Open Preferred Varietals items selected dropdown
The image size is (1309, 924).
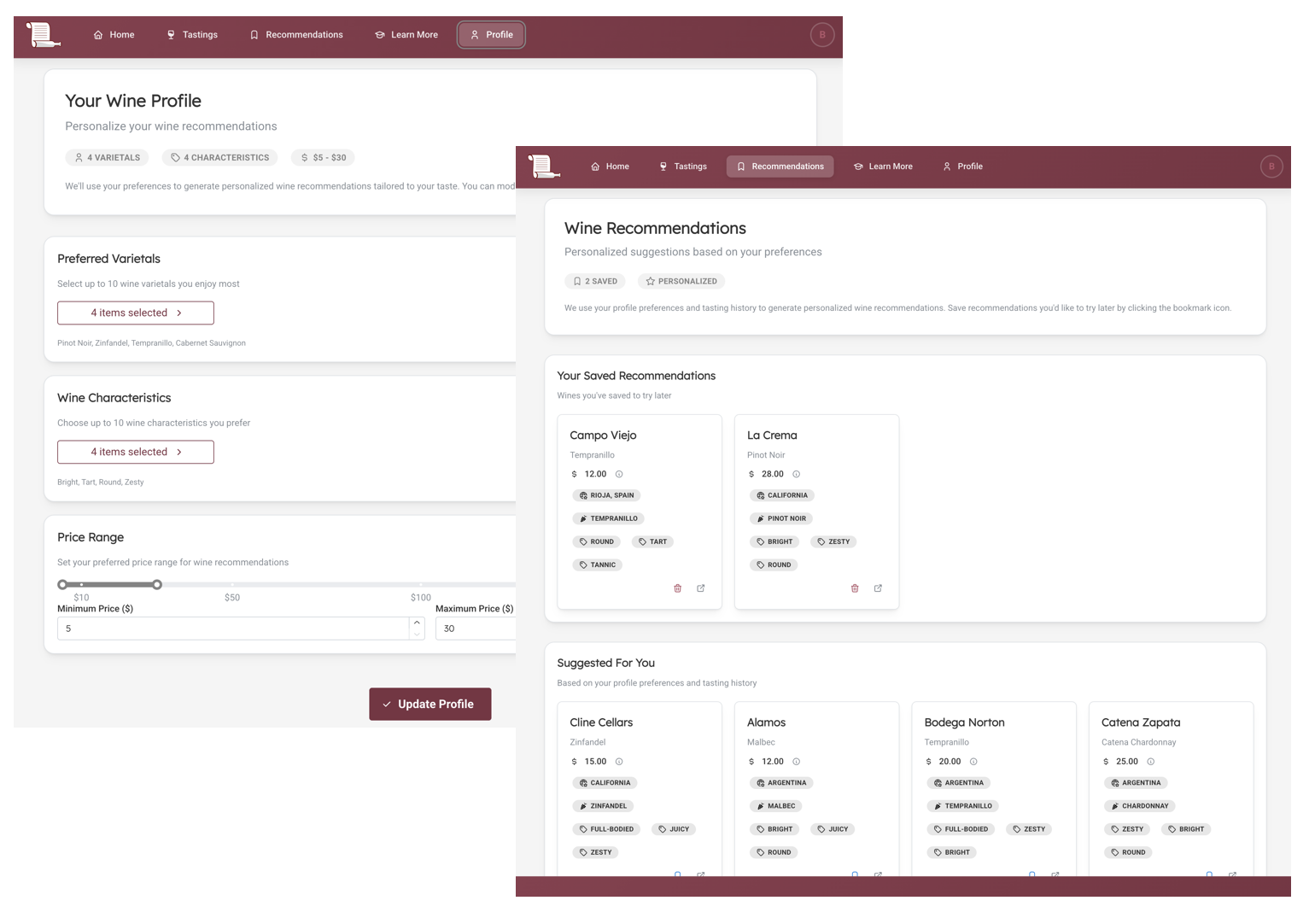(x=136, y=313)
